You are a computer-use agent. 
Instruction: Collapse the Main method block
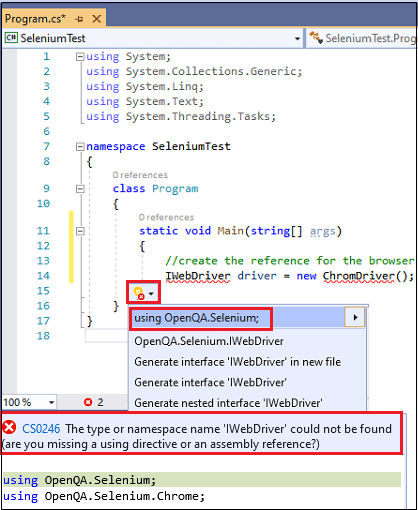(80, 231)
